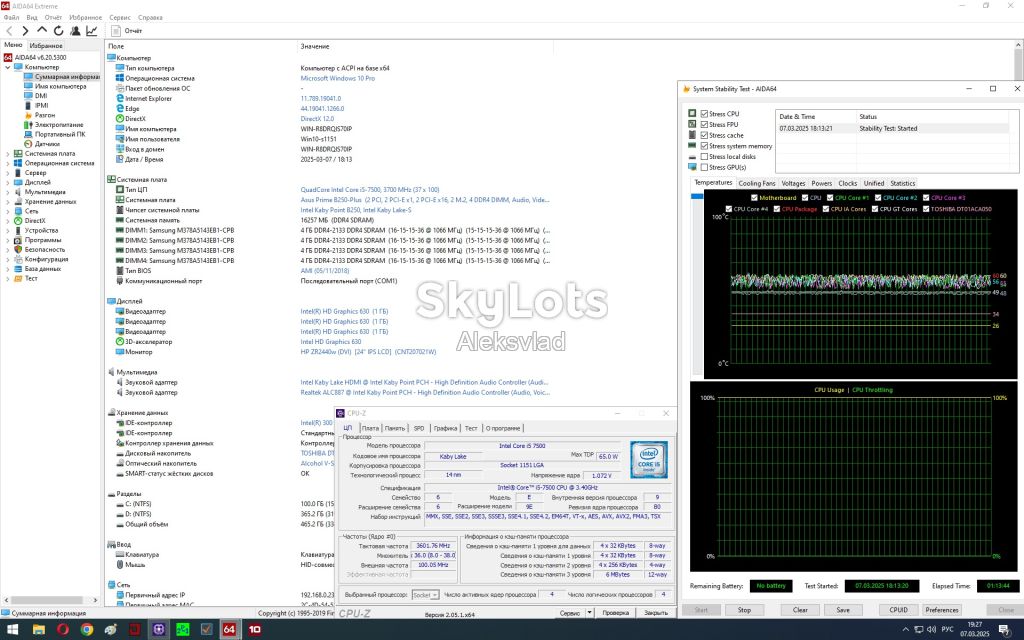Screen dimensions: 1024x640
Task: Open Портативный ПК in the sidebar tree
Action: click(60, 134)
